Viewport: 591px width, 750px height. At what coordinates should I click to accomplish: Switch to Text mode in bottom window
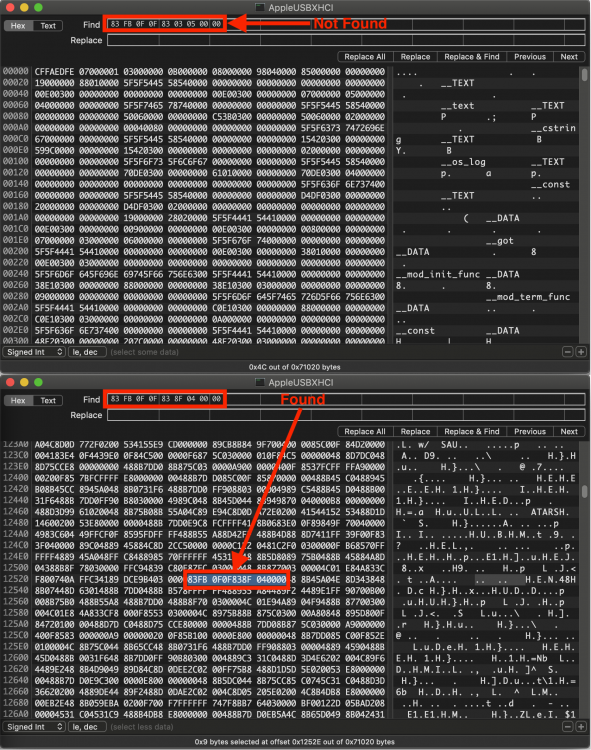[x=48, y=400]
